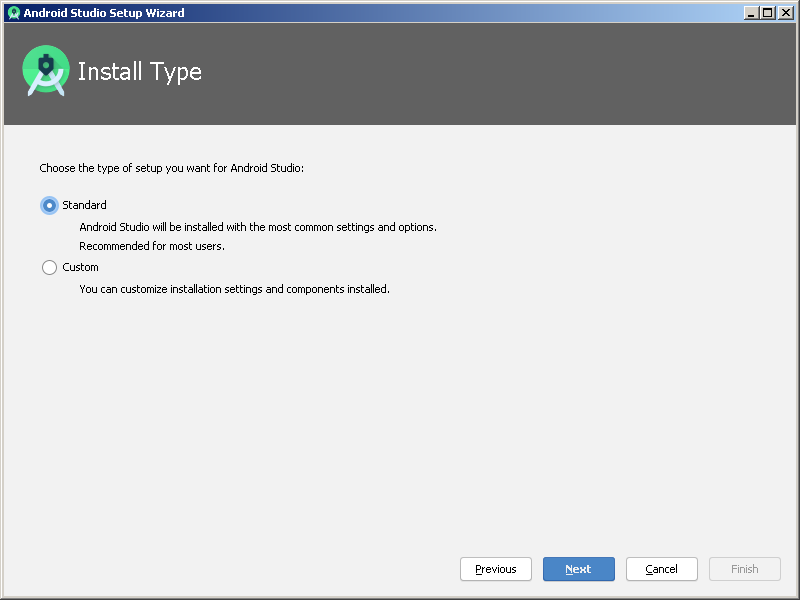Image resolution: width=800 pixels, height=600 pixels.
Task: Click the Android Studio logo in the header
Action: point(46,70)
